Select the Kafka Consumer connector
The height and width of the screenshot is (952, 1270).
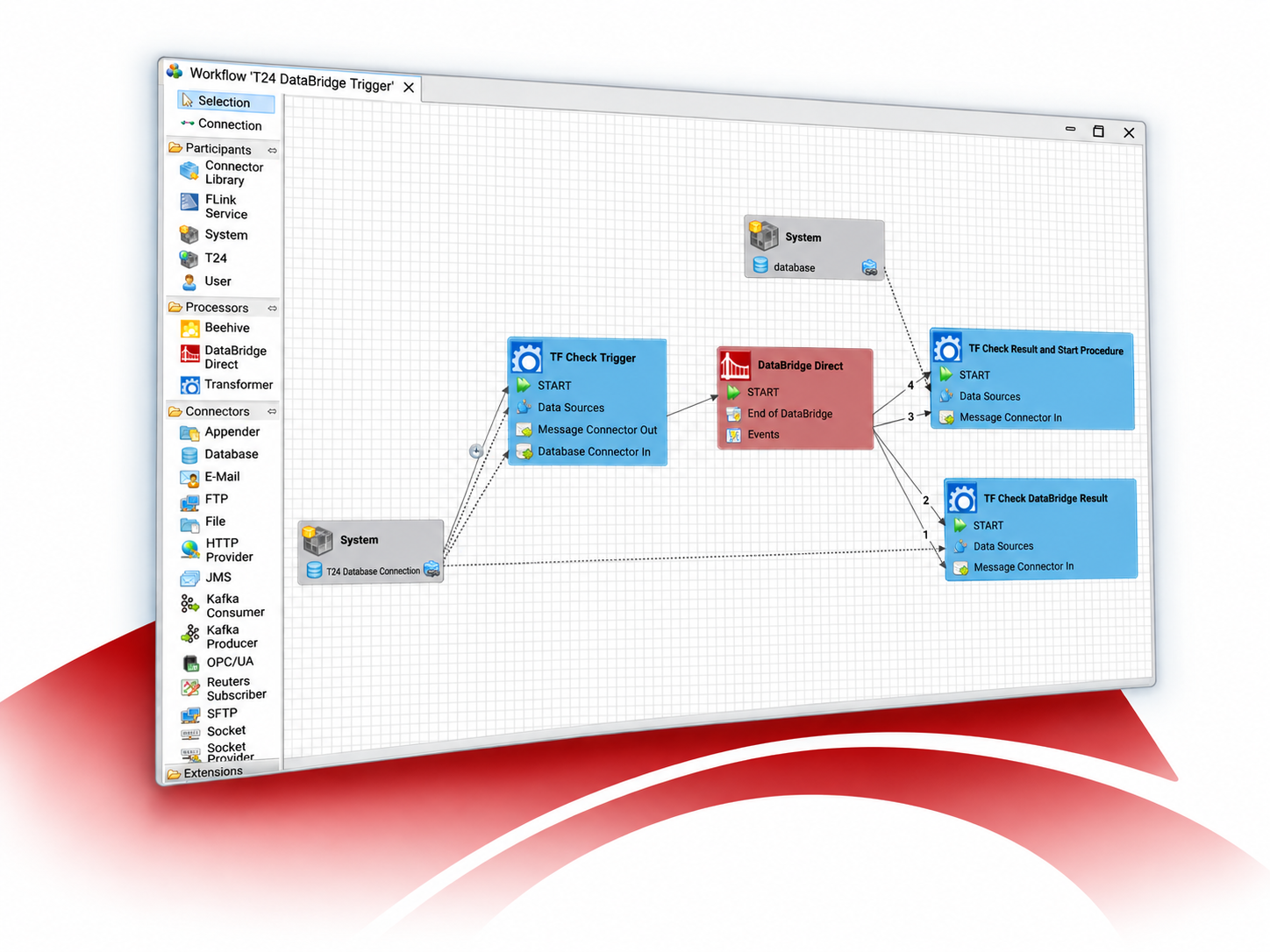pos(223,606)
